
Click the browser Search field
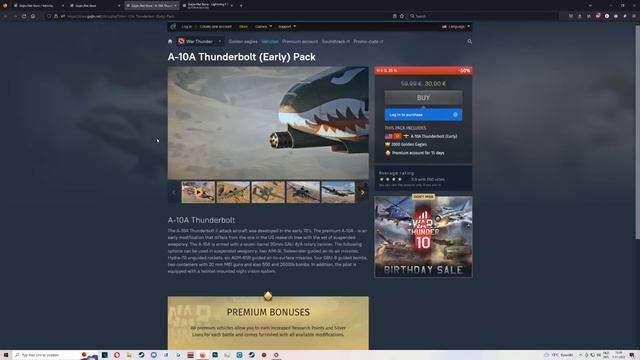click(484, 16)
